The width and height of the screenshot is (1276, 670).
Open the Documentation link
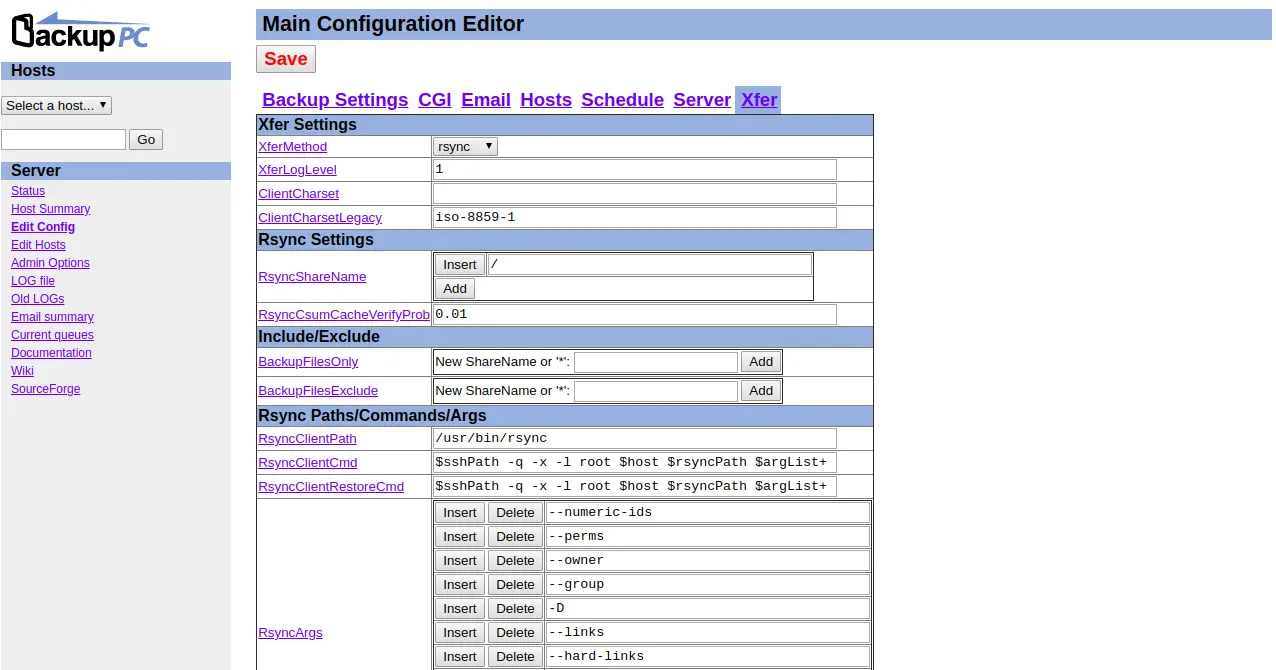[51, 353]
